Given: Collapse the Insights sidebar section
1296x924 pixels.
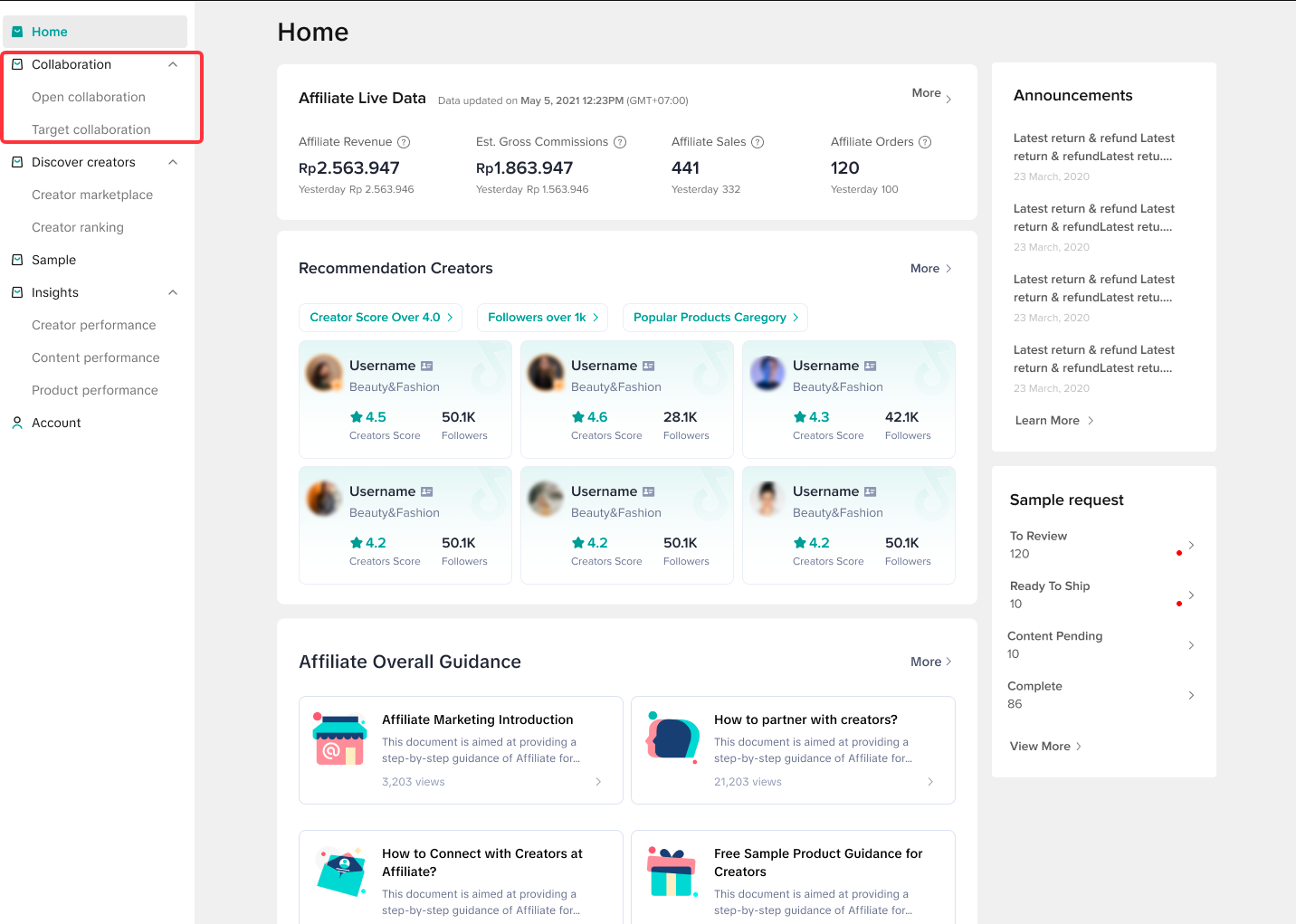Looking at the screenshot, I should pyautogui.click(x=173, y=292).
